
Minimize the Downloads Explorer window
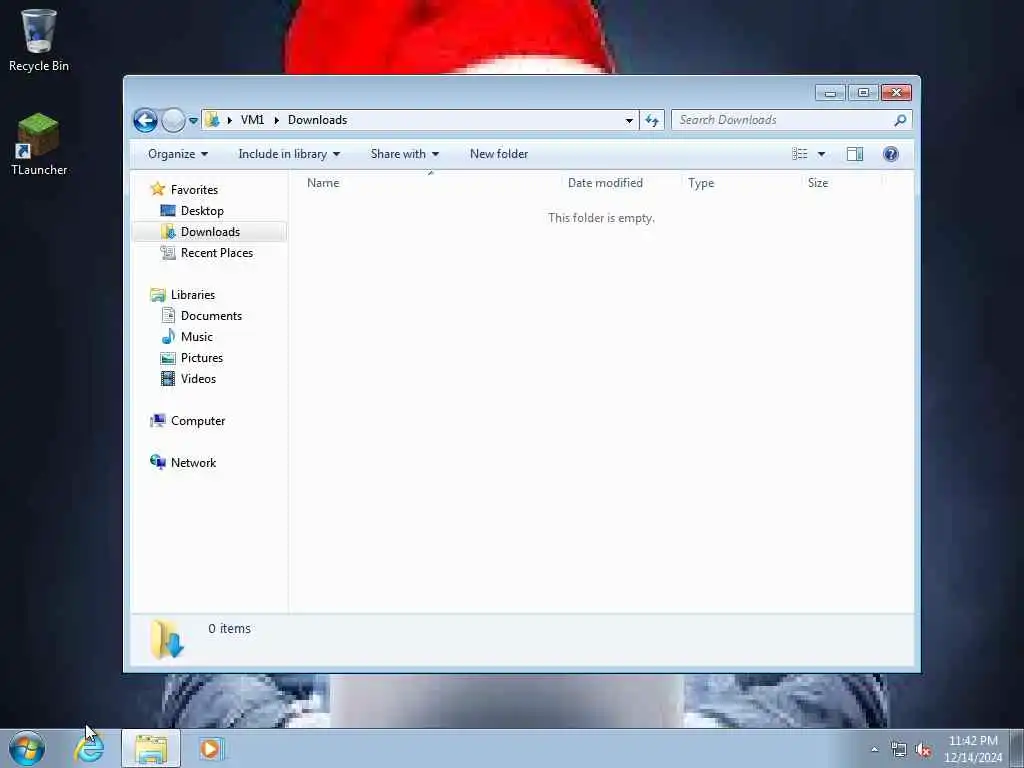[x=830, y=93]
